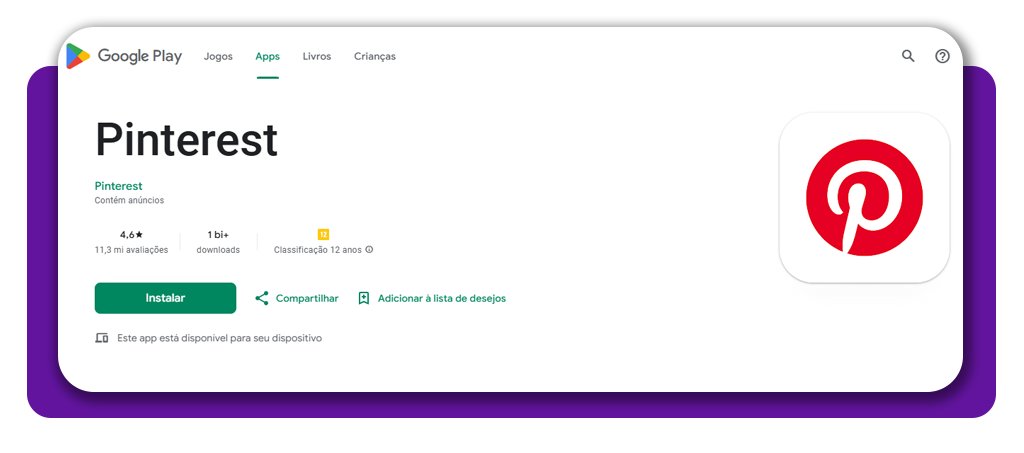Click the device icon beside availability message

(x=101, y=338)
